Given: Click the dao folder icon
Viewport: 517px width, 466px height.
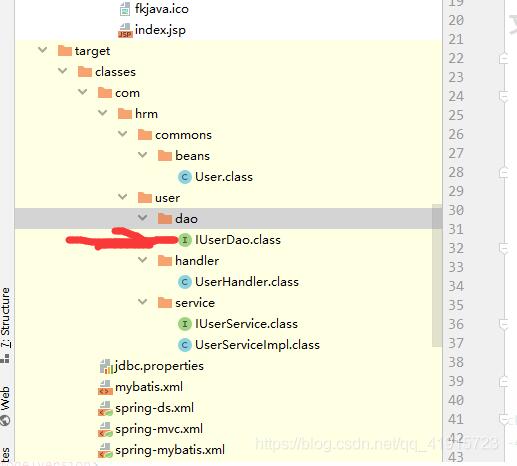Looking at the screenshot, I should tap(165, 219).
